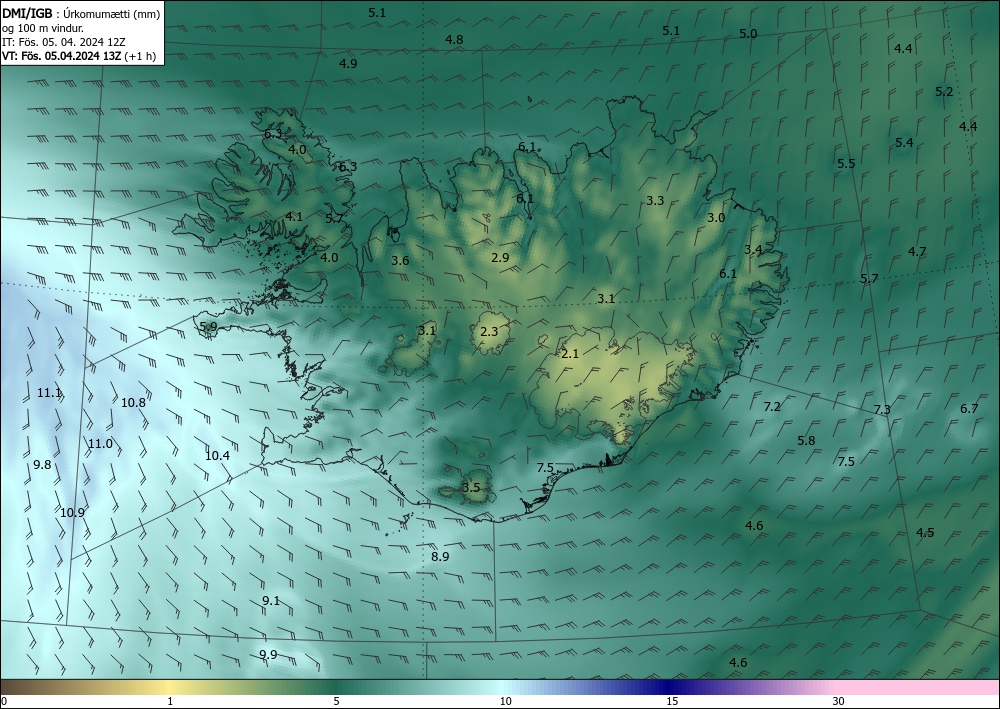The height and width of the screenshot is (709, 1000).
Task: Click the map value 4.7
Action: point(917,251)
